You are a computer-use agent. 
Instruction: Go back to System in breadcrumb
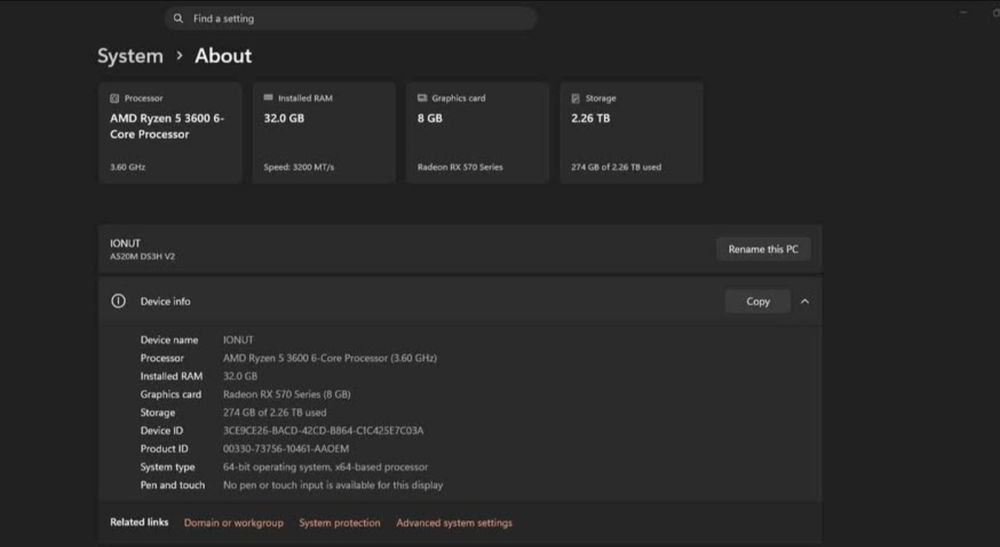tap(130, 56)
